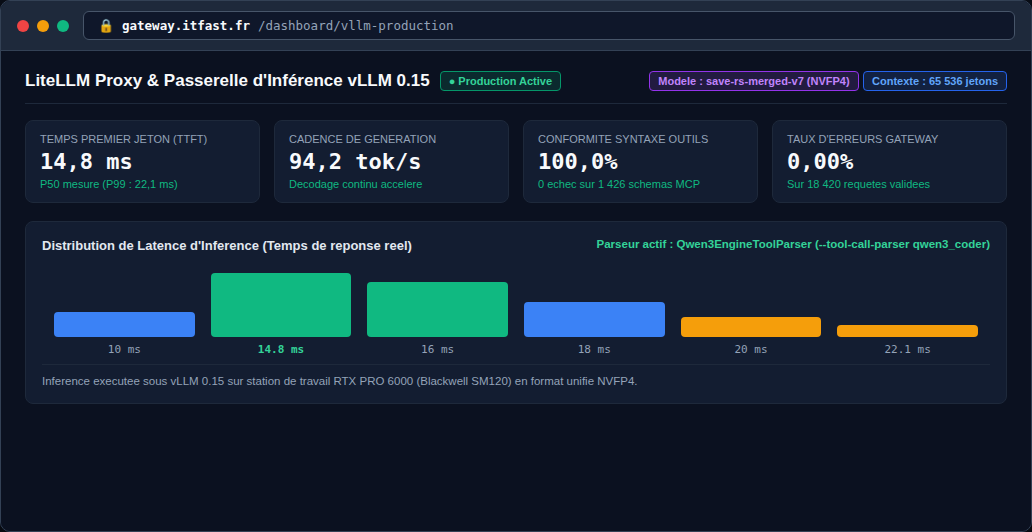1032x532 pixels.
Task: Click the red window close dot
Action: point(23,26)
